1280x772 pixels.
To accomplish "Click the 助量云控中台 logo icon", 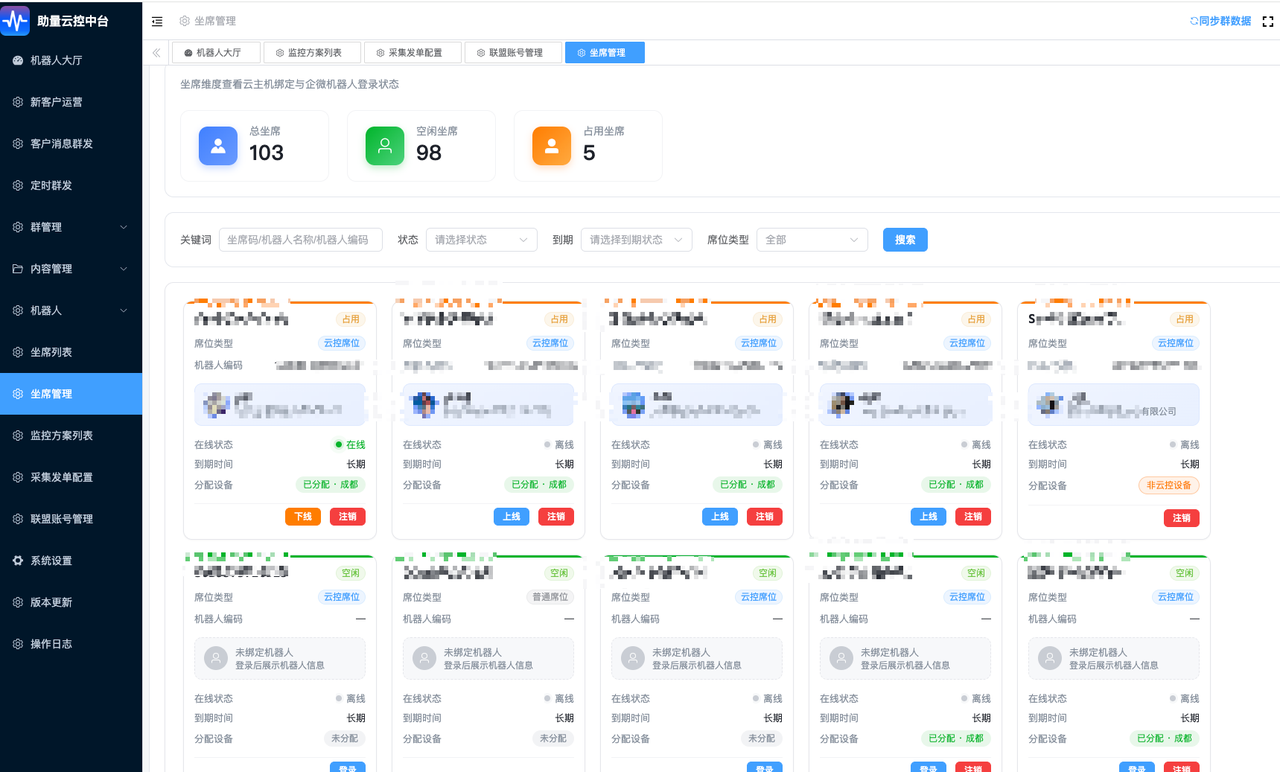I will pyautogui.click(x=15, y=20).
